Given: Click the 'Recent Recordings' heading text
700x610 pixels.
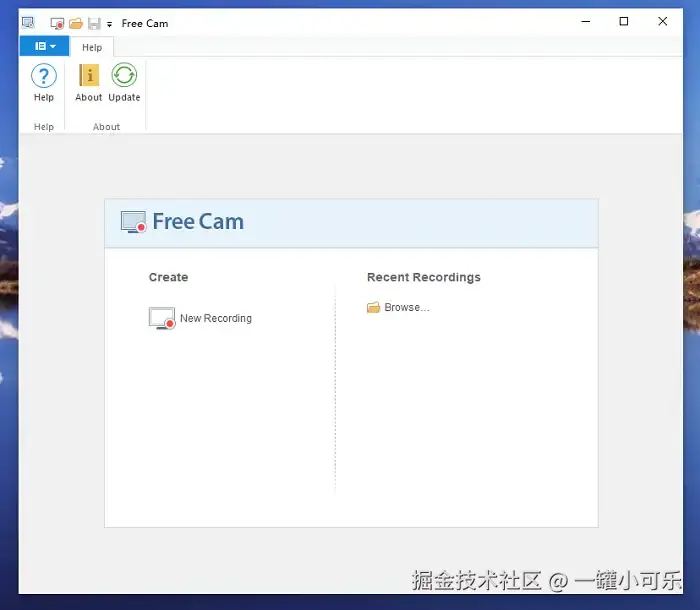Looking at the screenshot, I should tap(424, 277).
